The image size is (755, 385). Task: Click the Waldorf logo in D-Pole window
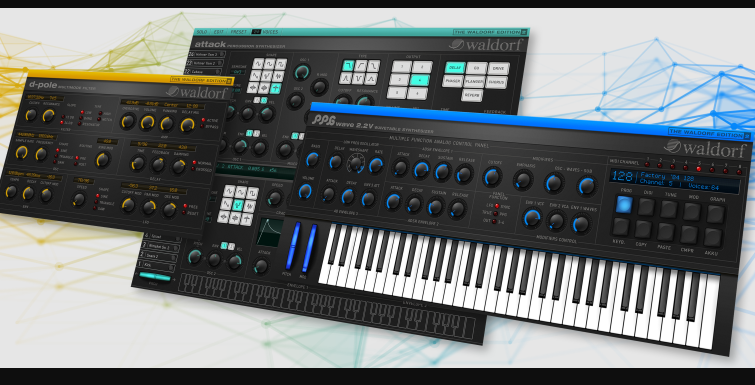pos(197,92)
